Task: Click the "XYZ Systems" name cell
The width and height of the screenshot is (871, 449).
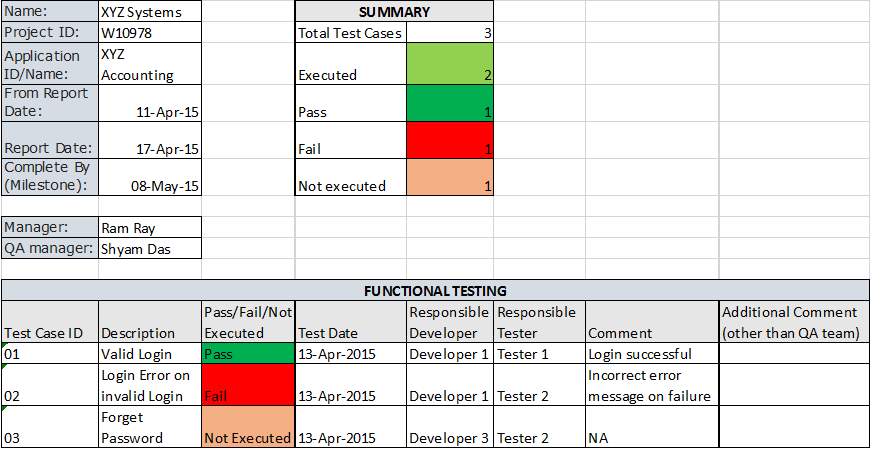Action: point(150,13)
